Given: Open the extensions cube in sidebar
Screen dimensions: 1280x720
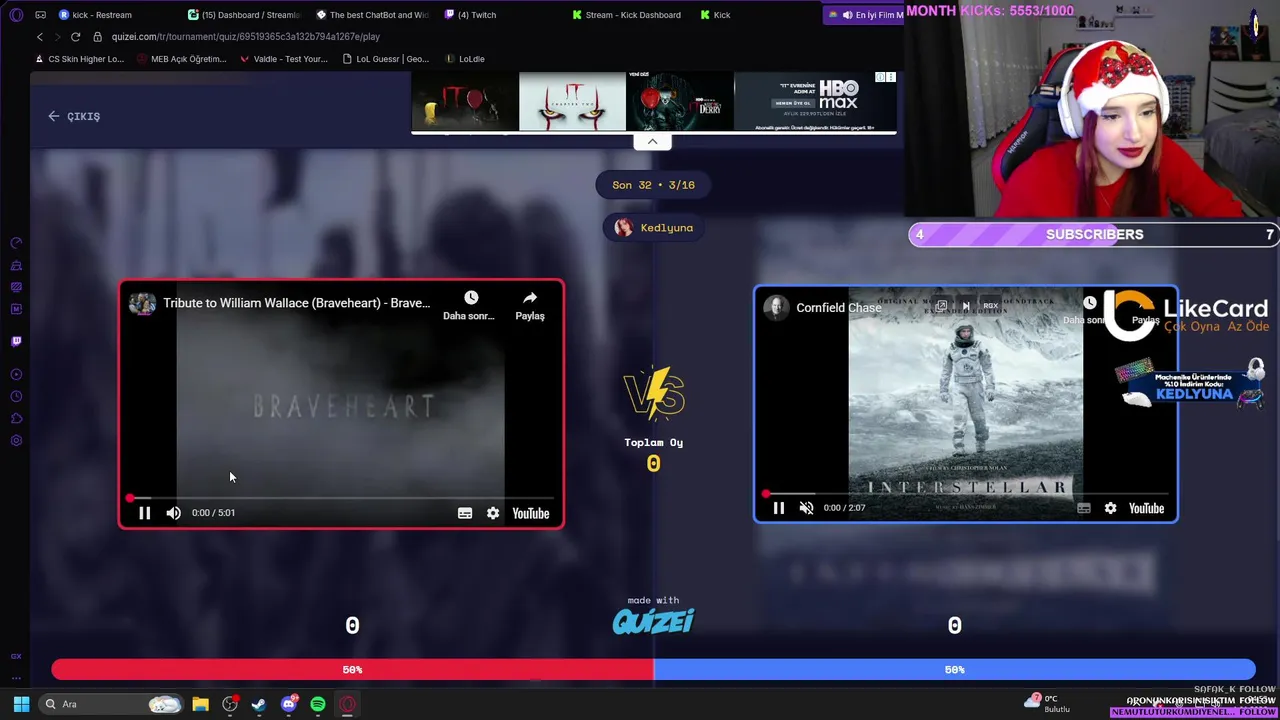Looking at the screenshot, I should tap(16, 418).
